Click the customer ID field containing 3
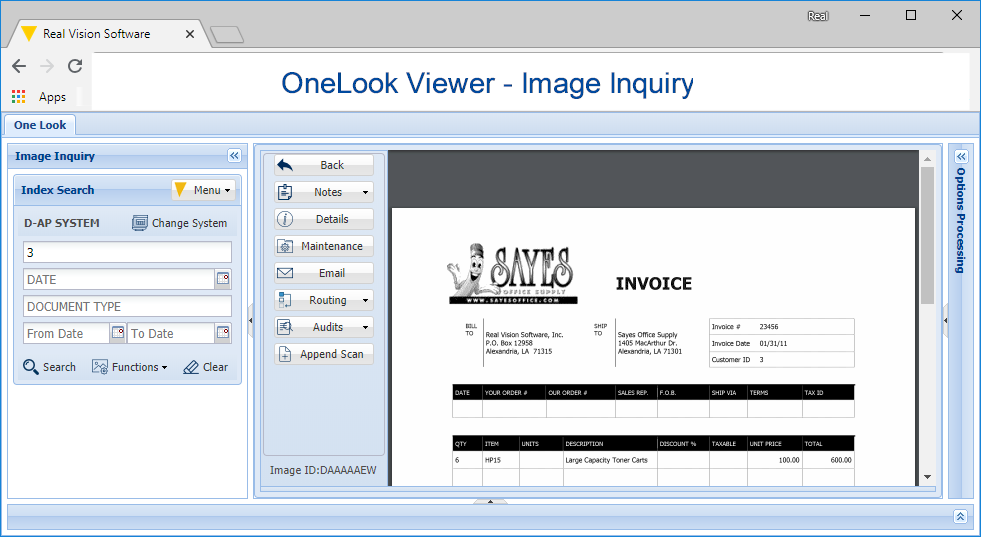This screenshot has width=981, height=537. click(127, 252)
